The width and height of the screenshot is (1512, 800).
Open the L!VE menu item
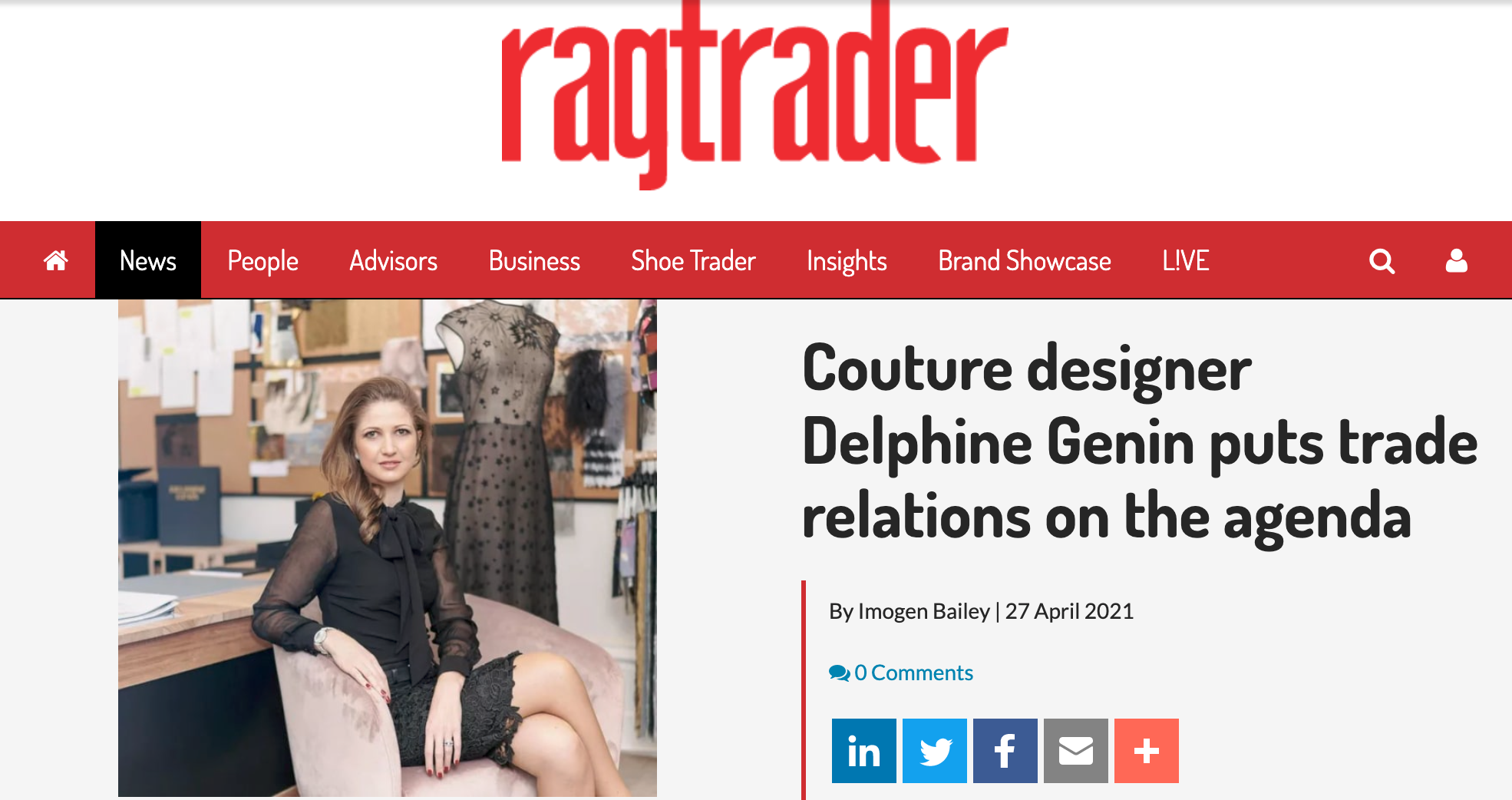(x=1186, y=261)
